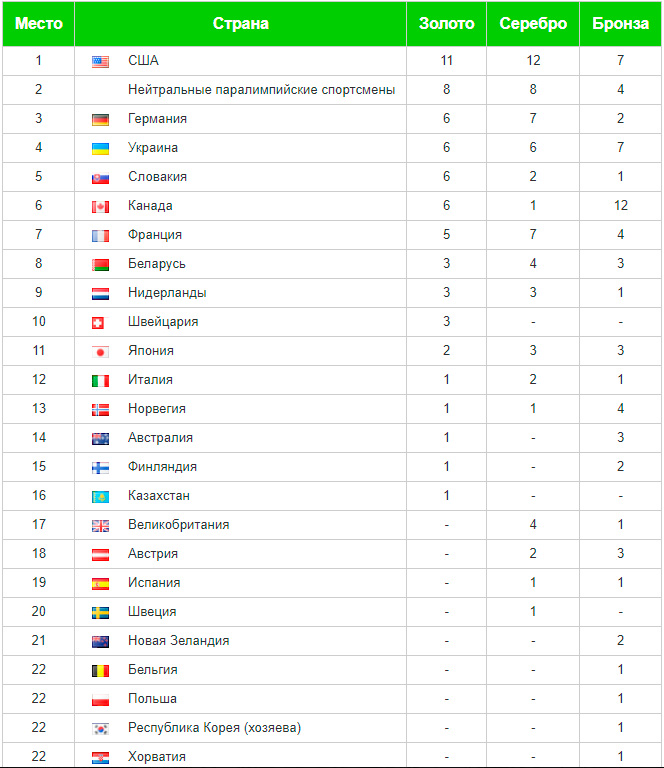Click the Canada flag icon

pyautogui.click(x=100, y=207)
